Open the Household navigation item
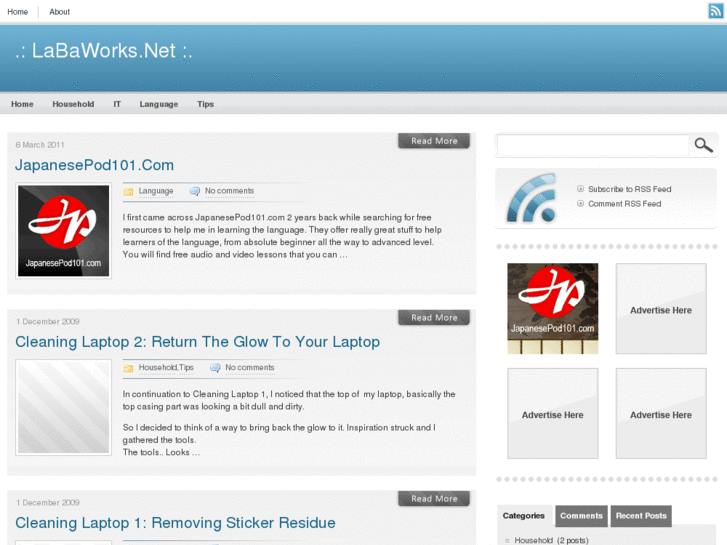727x545 pixels. pos(73,104)
